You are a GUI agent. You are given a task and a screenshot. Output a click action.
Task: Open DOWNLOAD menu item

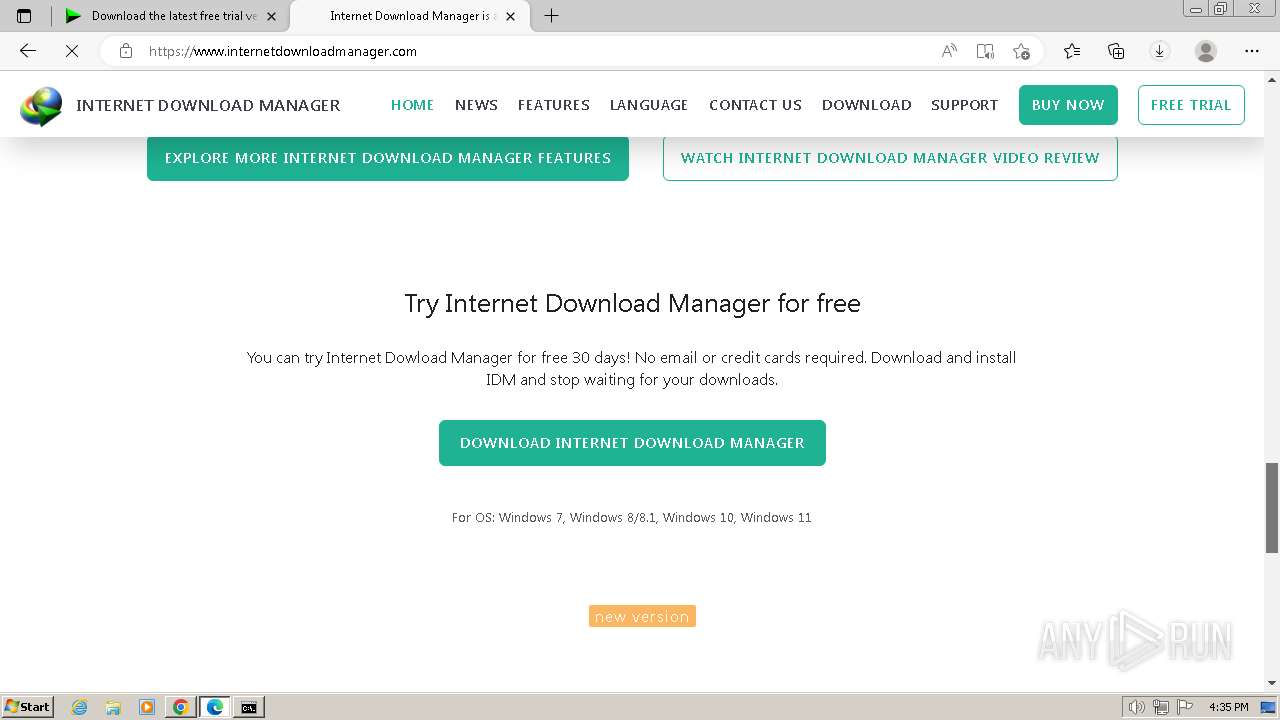coord(867,105)
